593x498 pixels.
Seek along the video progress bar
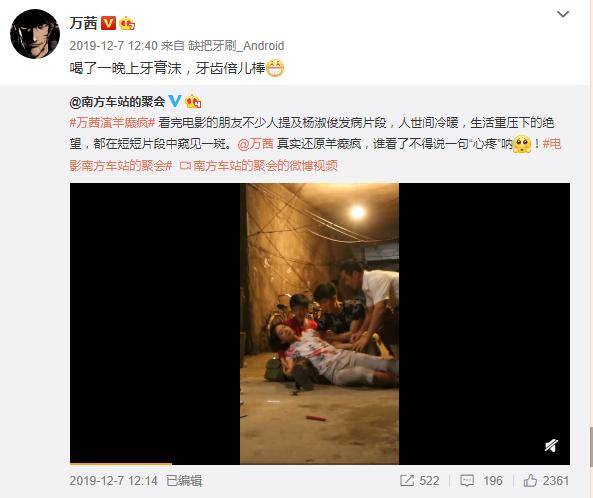(x=320, y=463)
